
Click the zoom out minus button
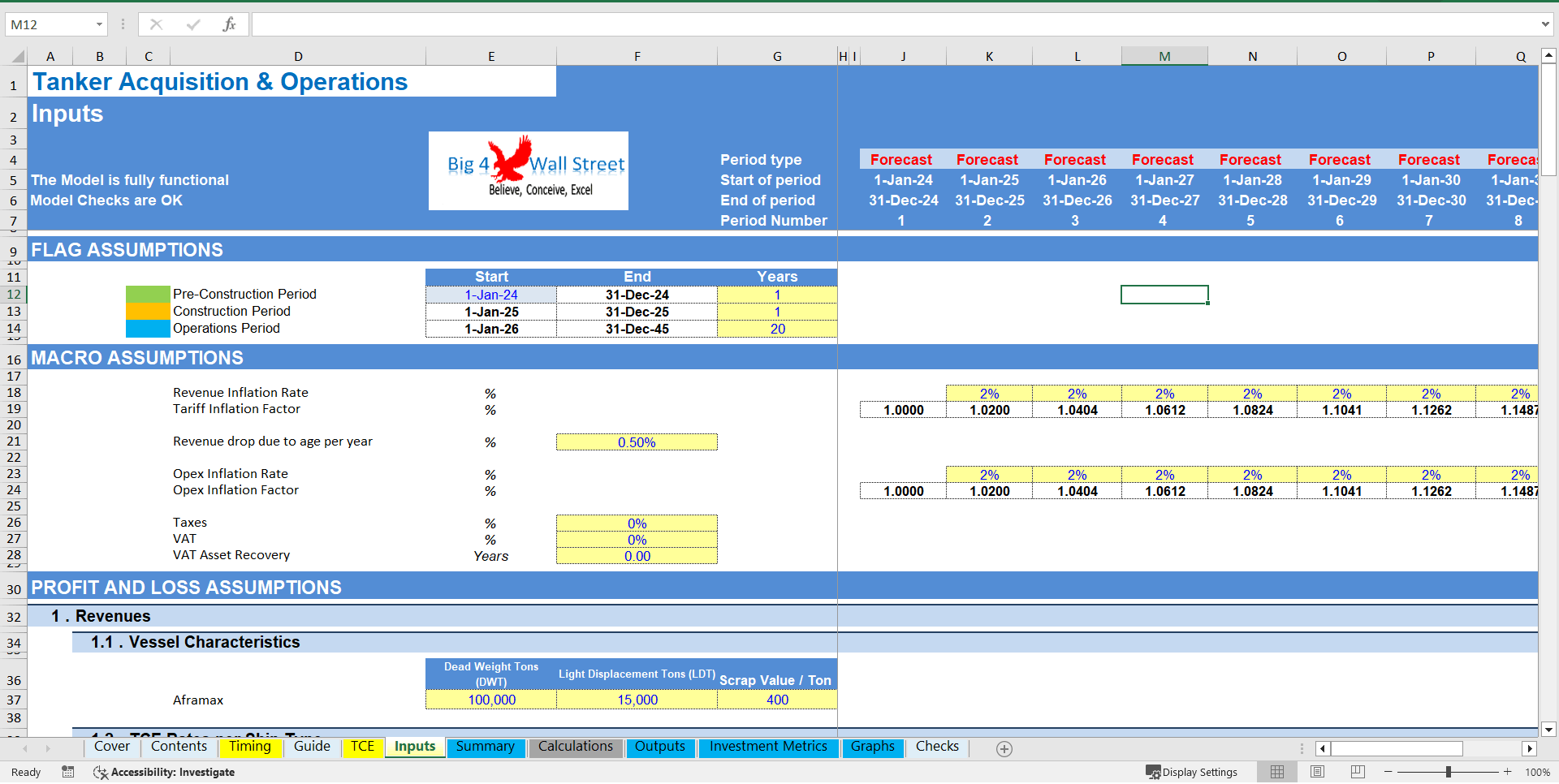tap(1388, 772)
